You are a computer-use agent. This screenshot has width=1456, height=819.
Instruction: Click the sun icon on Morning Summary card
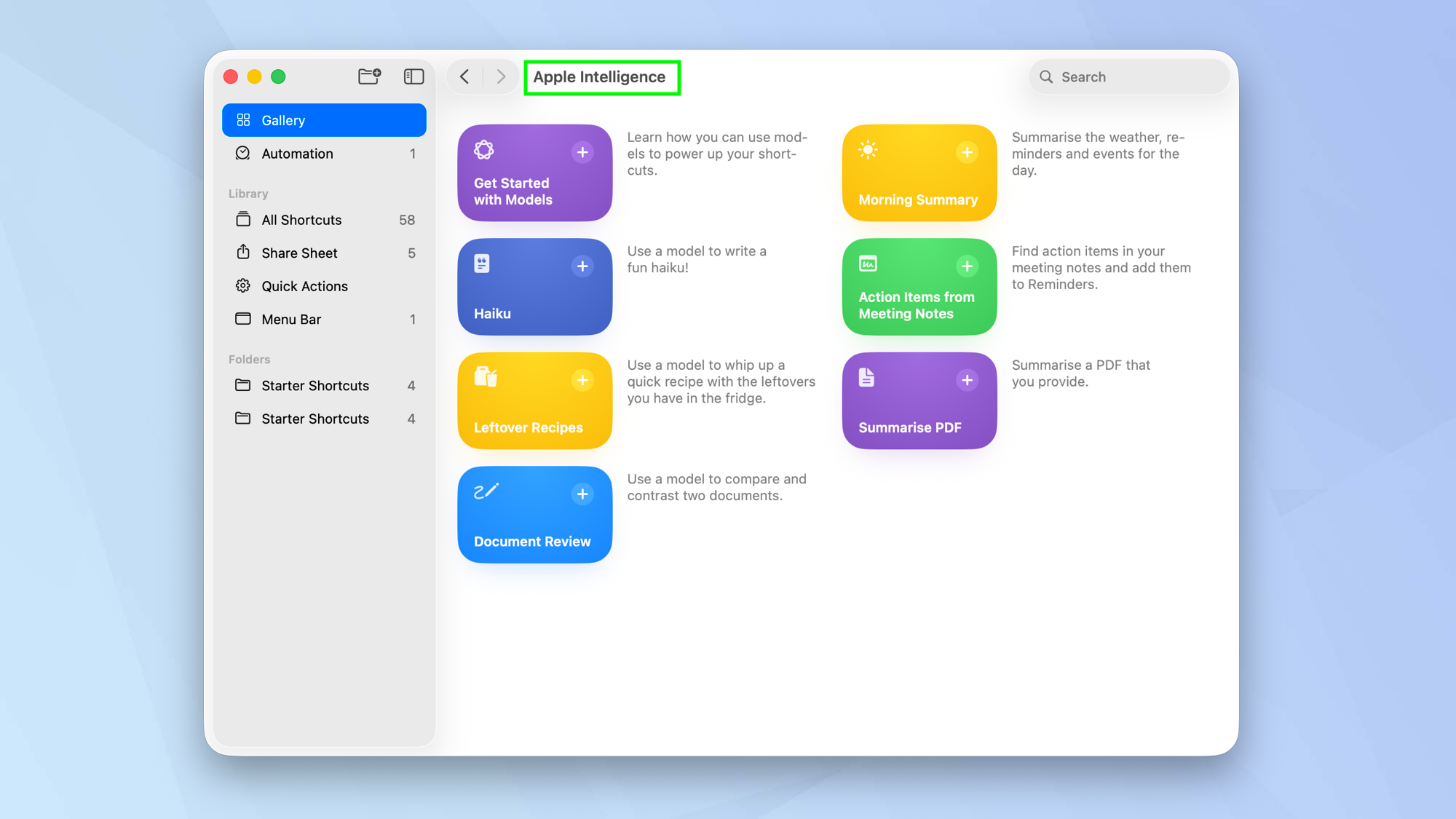tap(868, 149)
